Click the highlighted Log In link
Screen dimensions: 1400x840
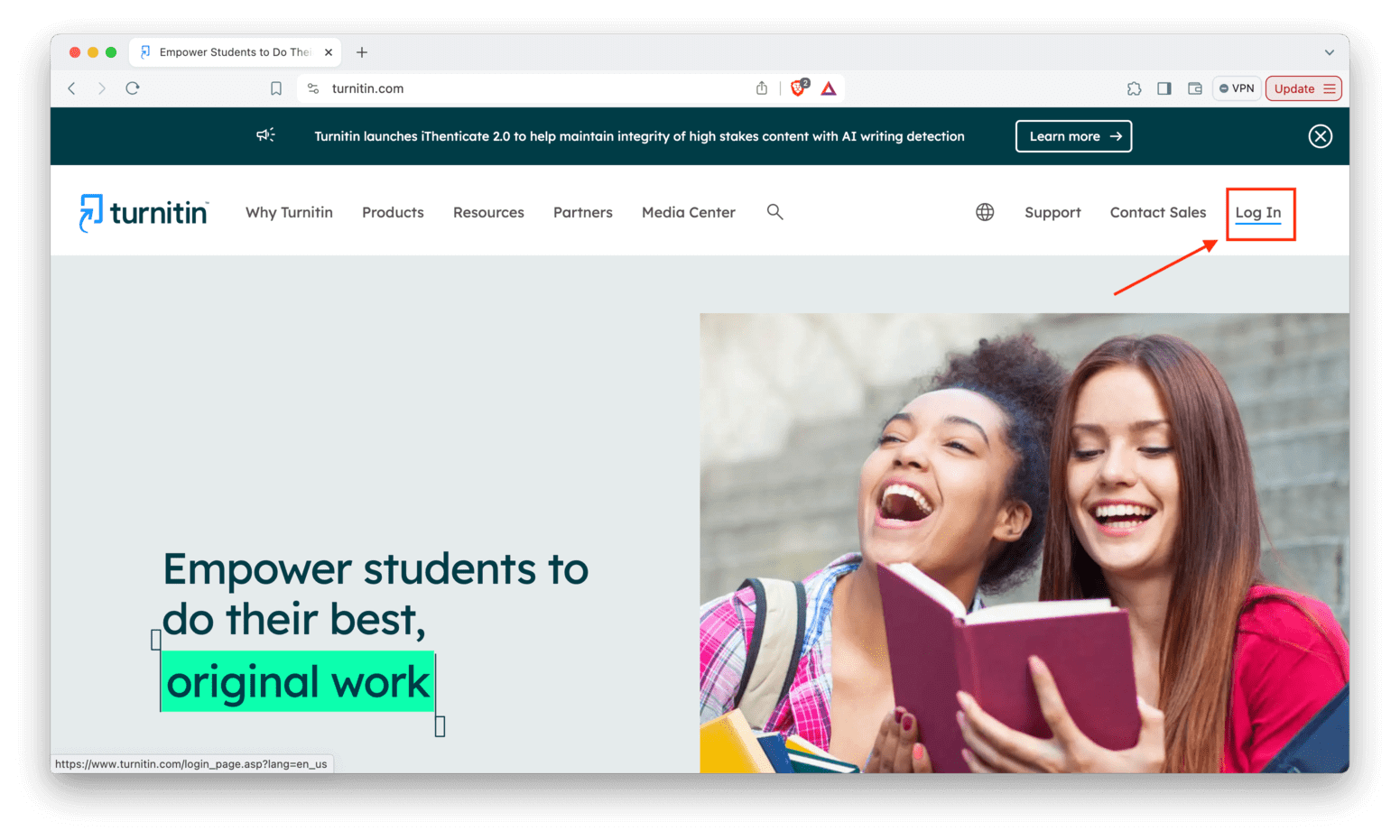click(x=1258, y=213)
